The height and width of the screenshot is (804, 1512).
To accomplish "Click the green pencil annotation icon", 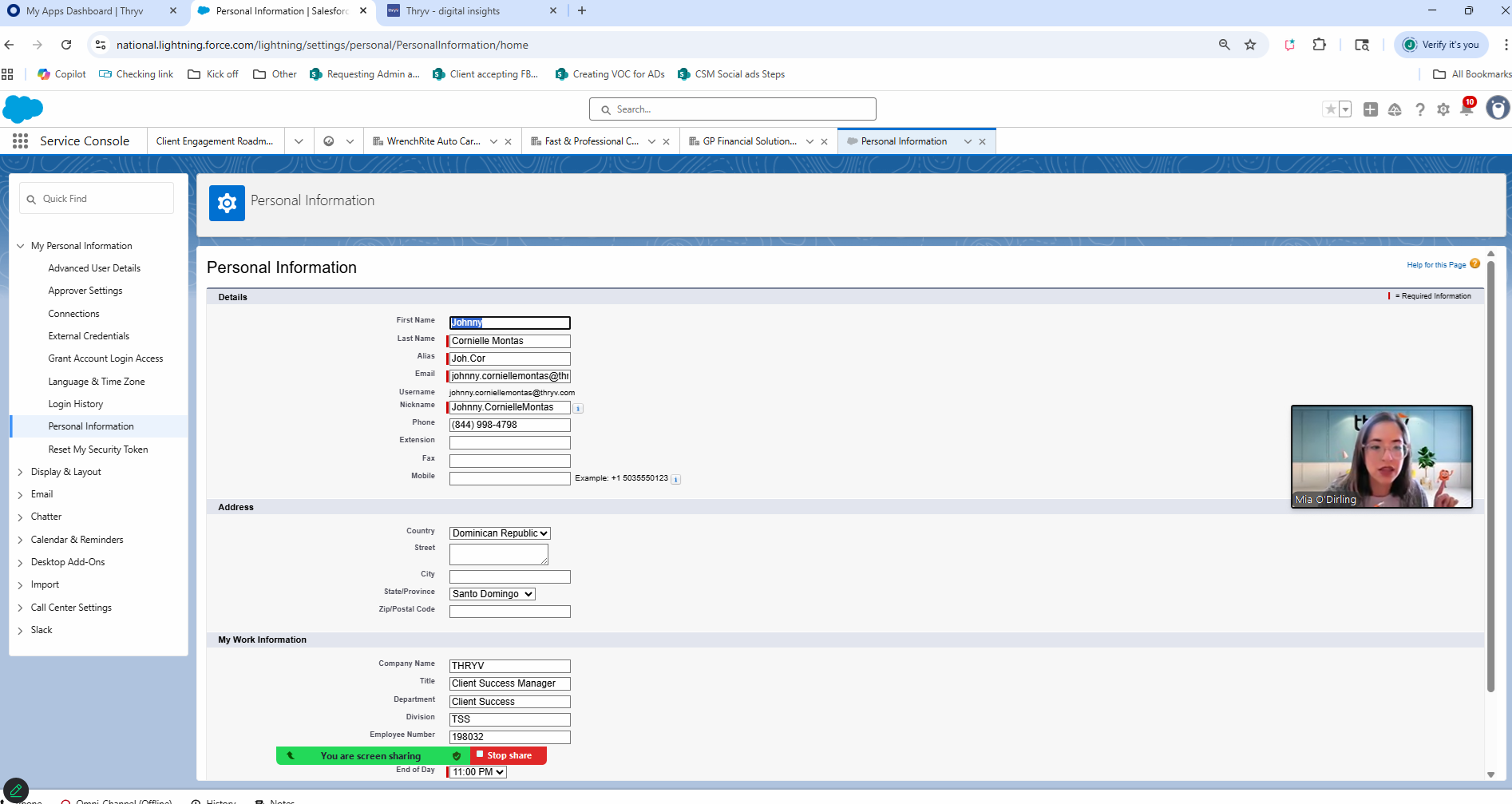I will [x=16, y=790].
